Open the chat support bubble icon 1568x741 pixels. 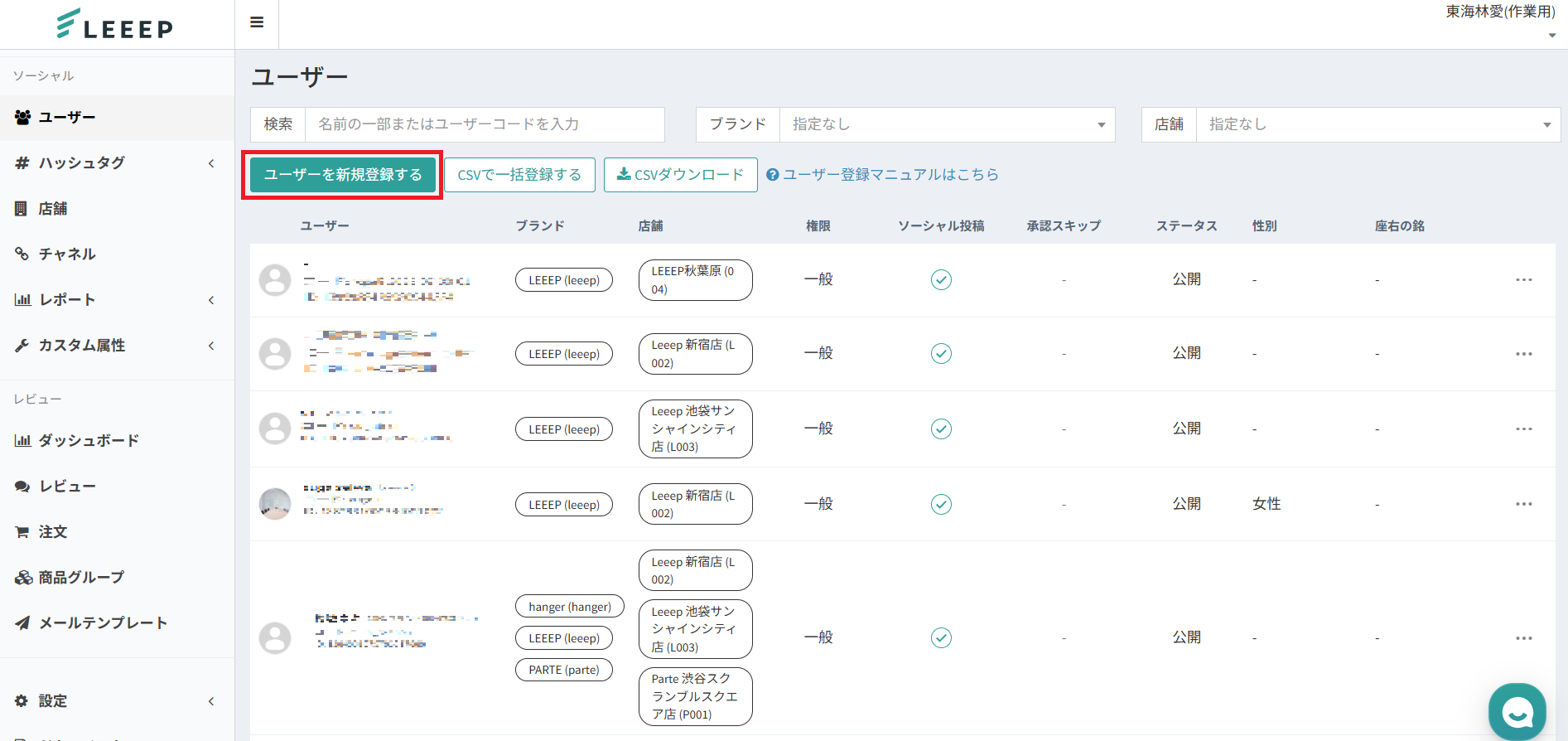pyautogui.click(x=1517, y=711)
